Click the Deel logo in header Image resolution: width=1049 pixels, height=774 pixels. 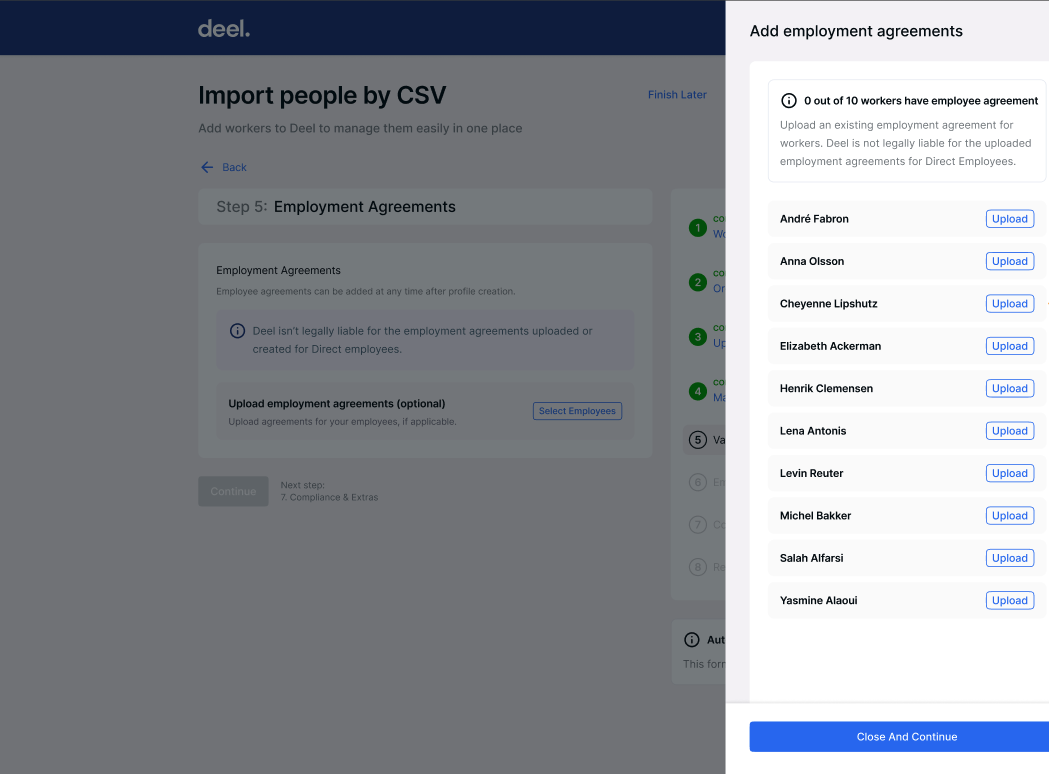pyautogui.click(x=224, y=29)
